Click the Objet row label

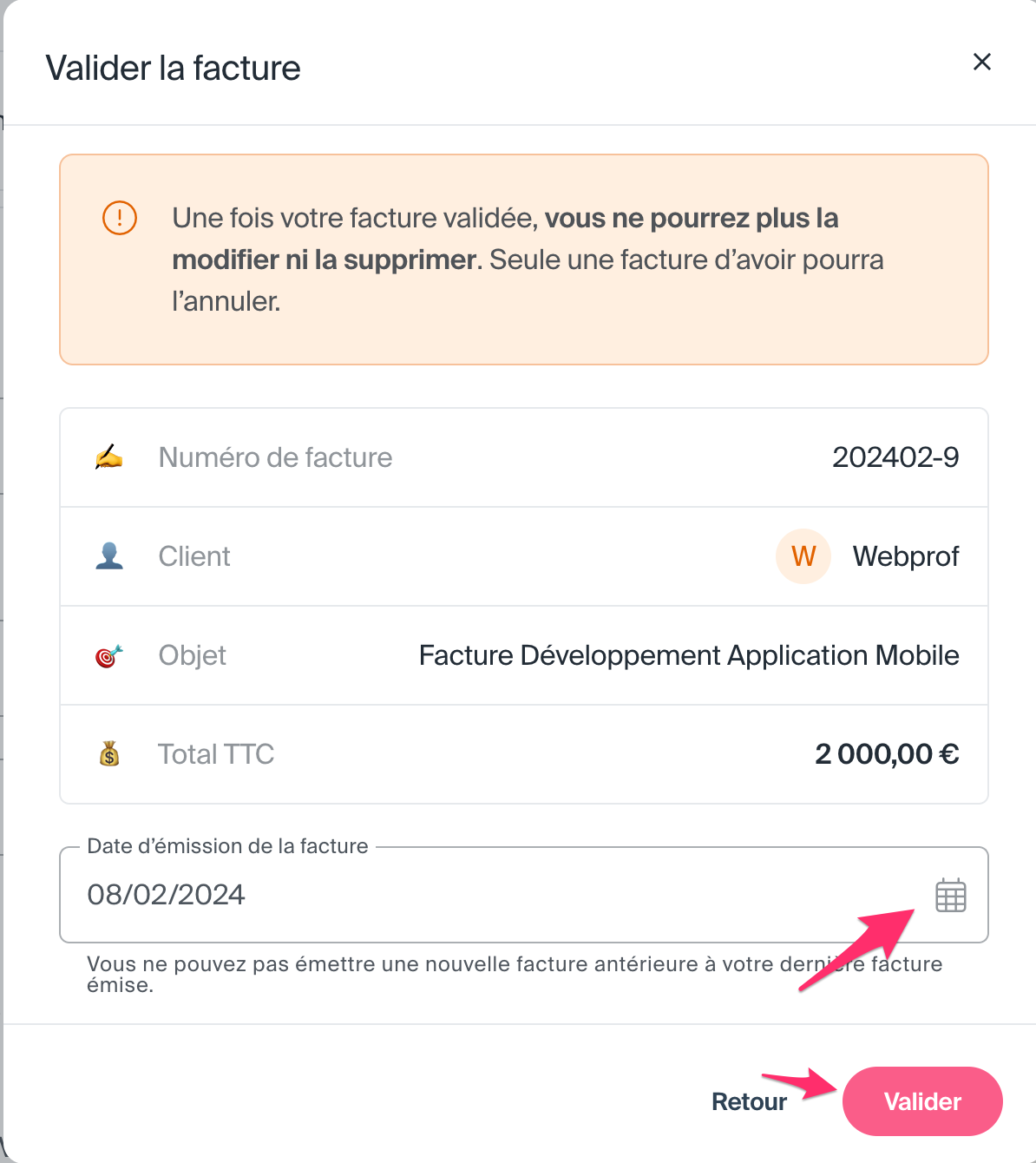pyautogui.click(x=193, y=655)
